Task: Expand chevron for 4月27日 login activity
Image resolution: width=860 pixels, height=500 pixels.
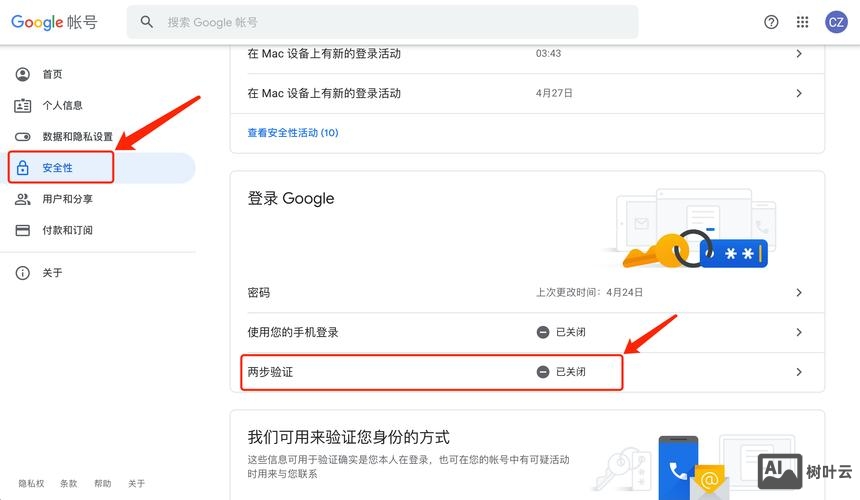Action: pos(799,93)
